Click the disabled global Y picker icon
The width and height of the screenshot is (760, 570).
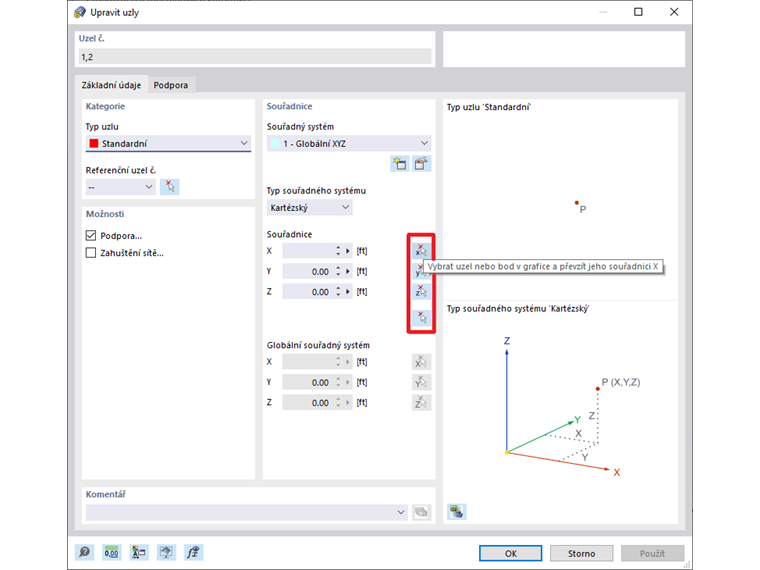point(421,382)
